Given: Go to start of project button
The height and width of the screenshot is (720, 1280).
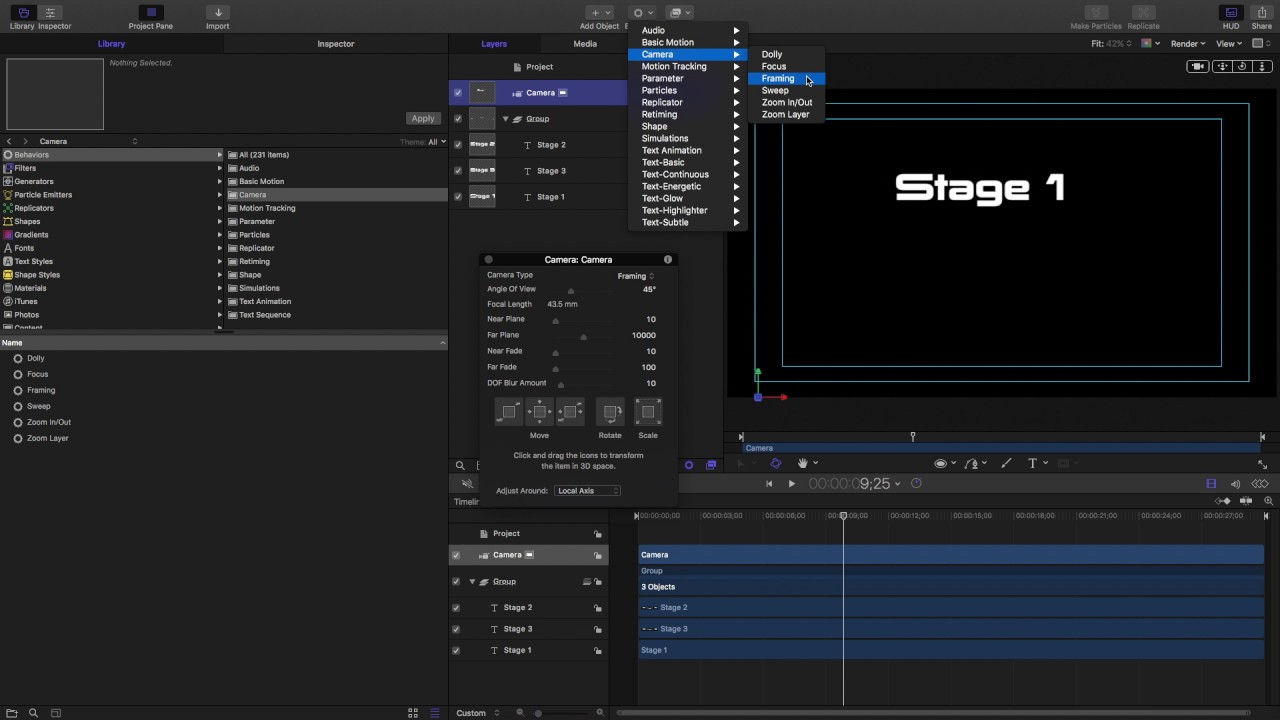Looking at the screenshot, I should click(x=769, y=484).
